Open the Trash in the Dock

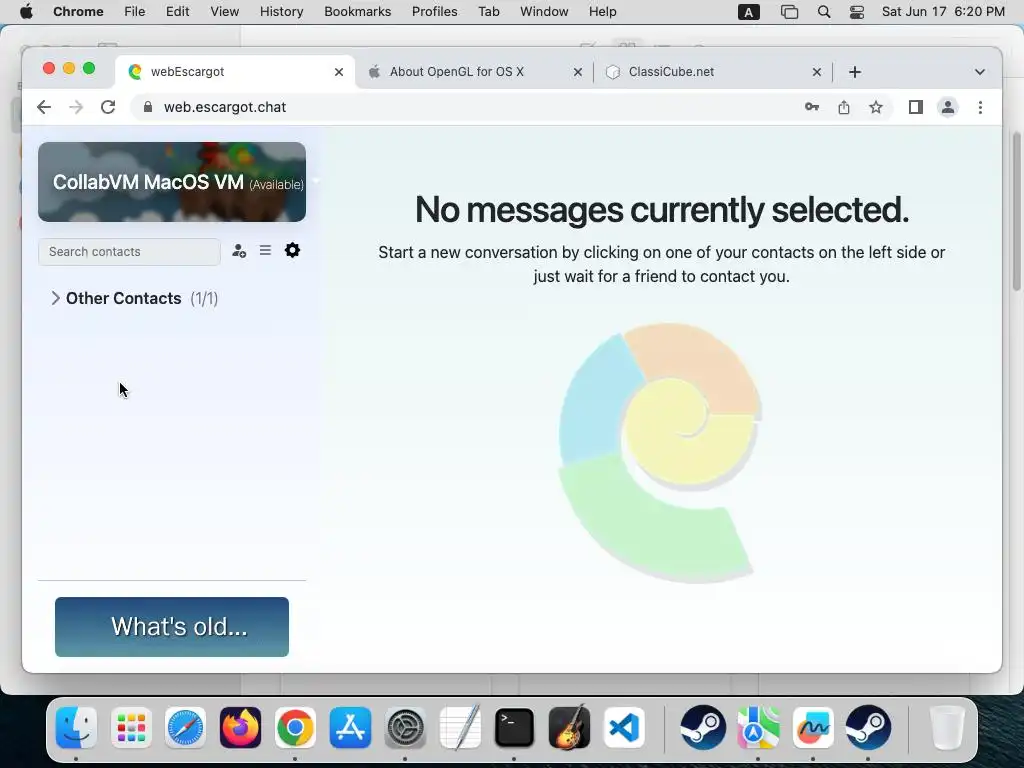[x=948, y=728]
